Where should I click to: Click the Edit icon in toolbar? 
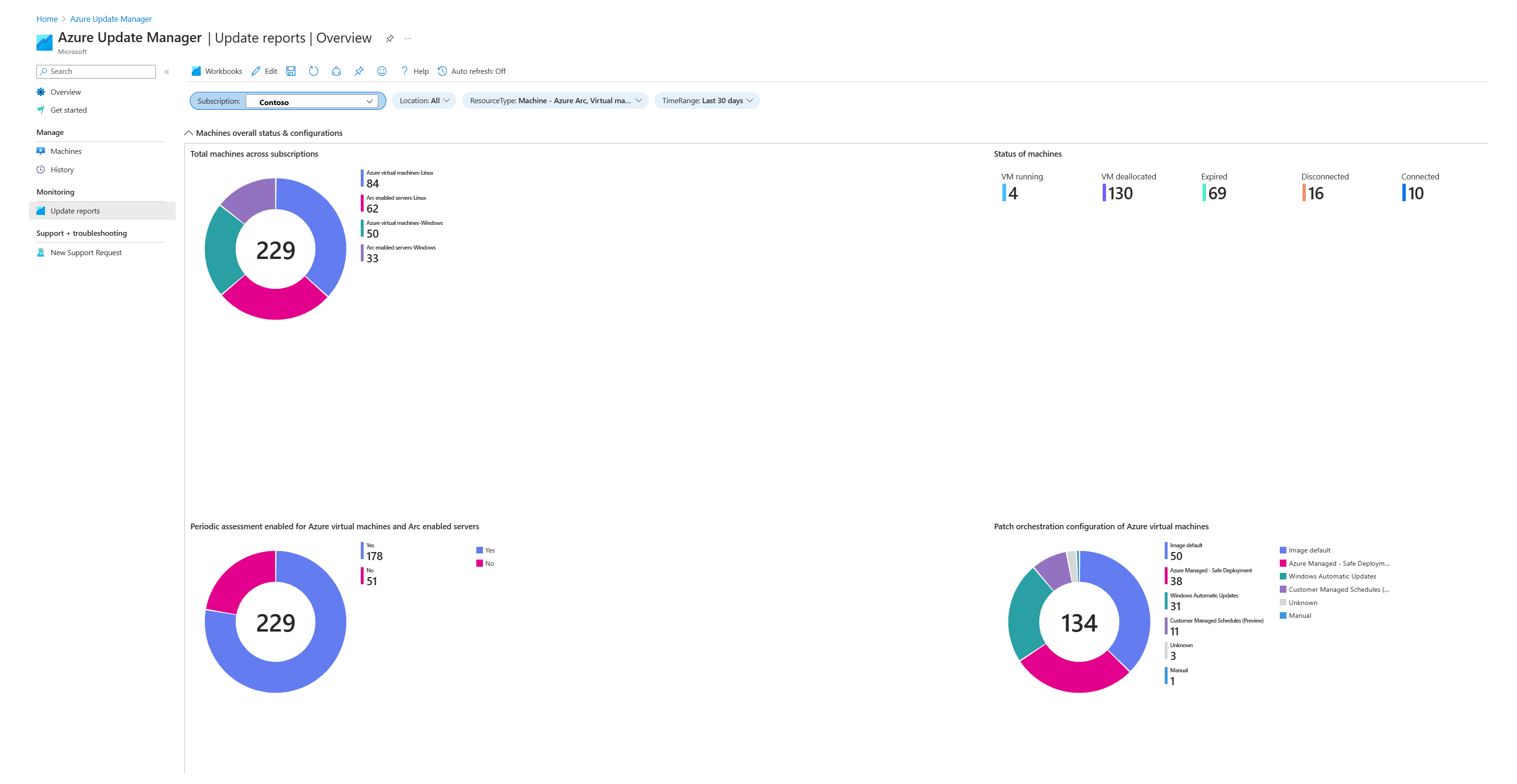pos(263,71)
